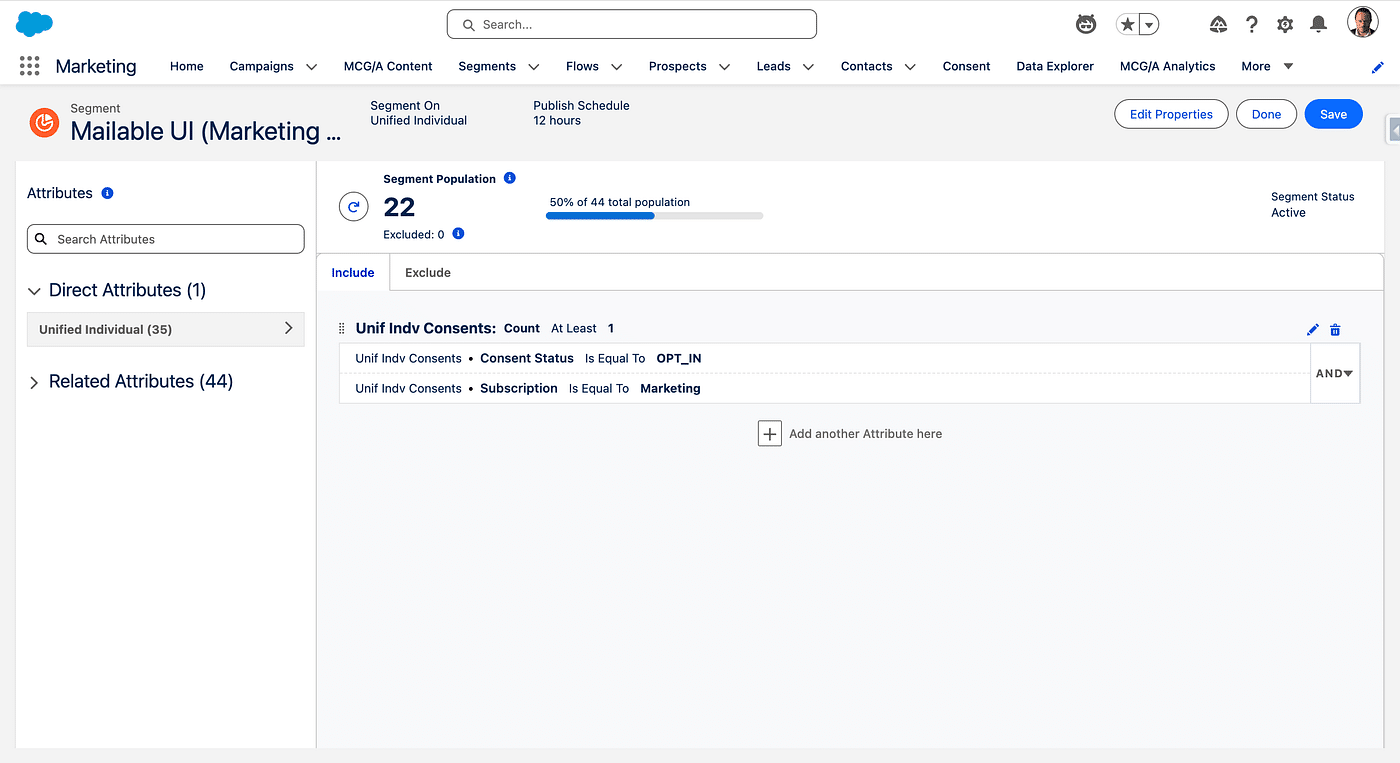Switch to the Exclude tab
This screenshot has height=763, width=1400.
coord(428,272)
